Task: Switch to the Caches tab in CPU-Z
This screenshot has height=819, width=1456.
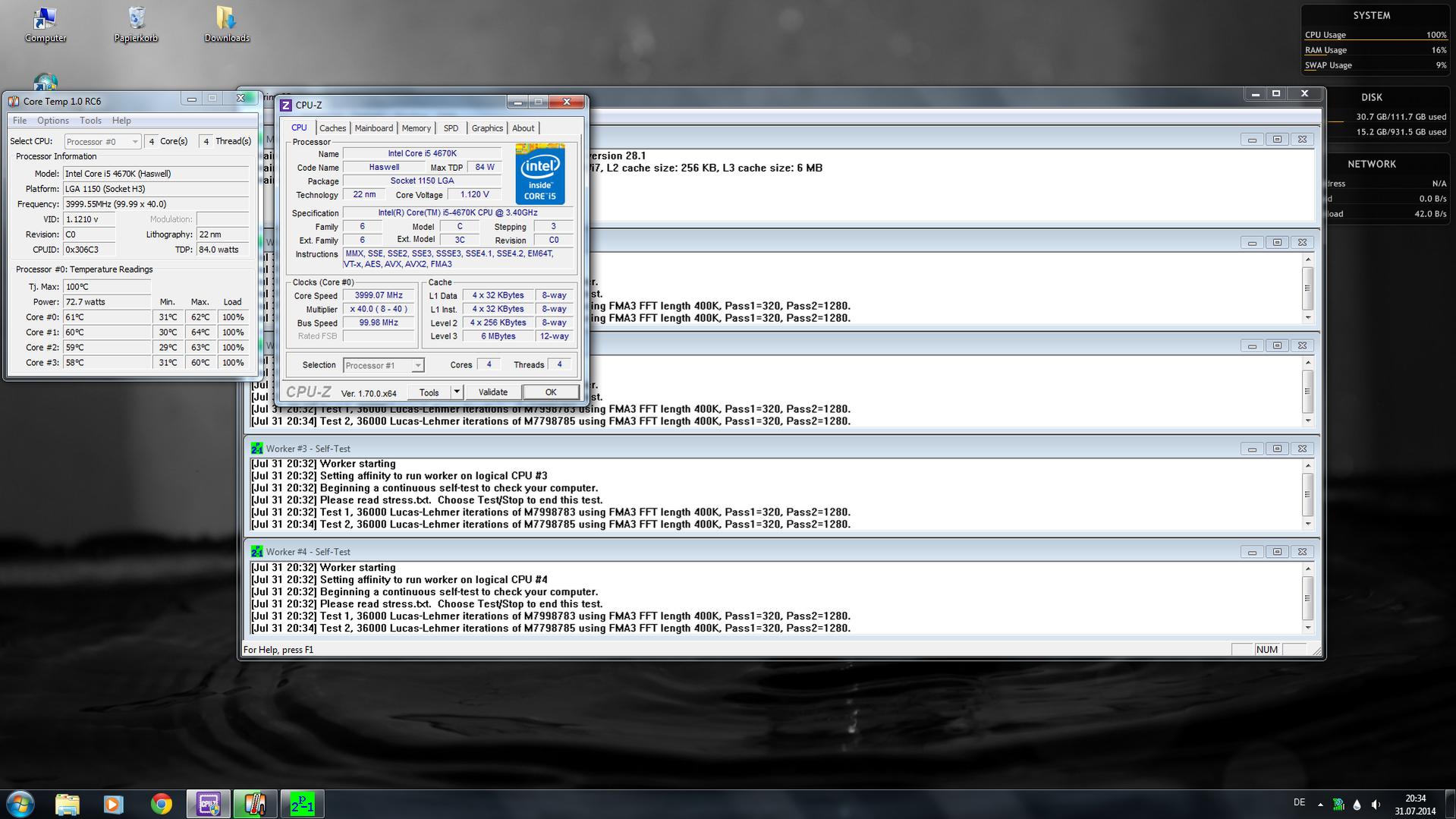Action: click(332, 128)
